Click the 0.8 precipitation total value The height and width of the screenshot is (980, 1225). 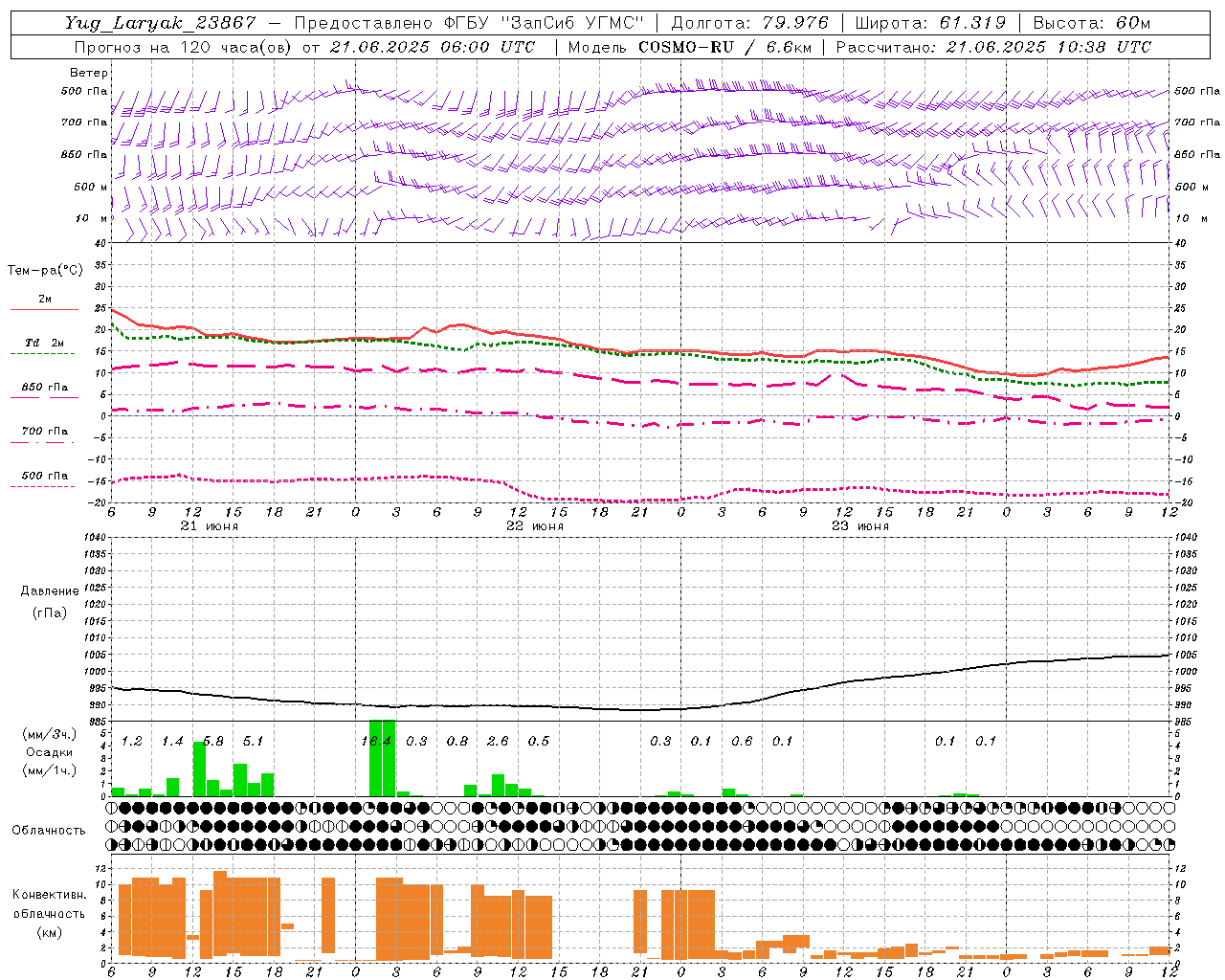pyautogui.click(x=457, y=742)
